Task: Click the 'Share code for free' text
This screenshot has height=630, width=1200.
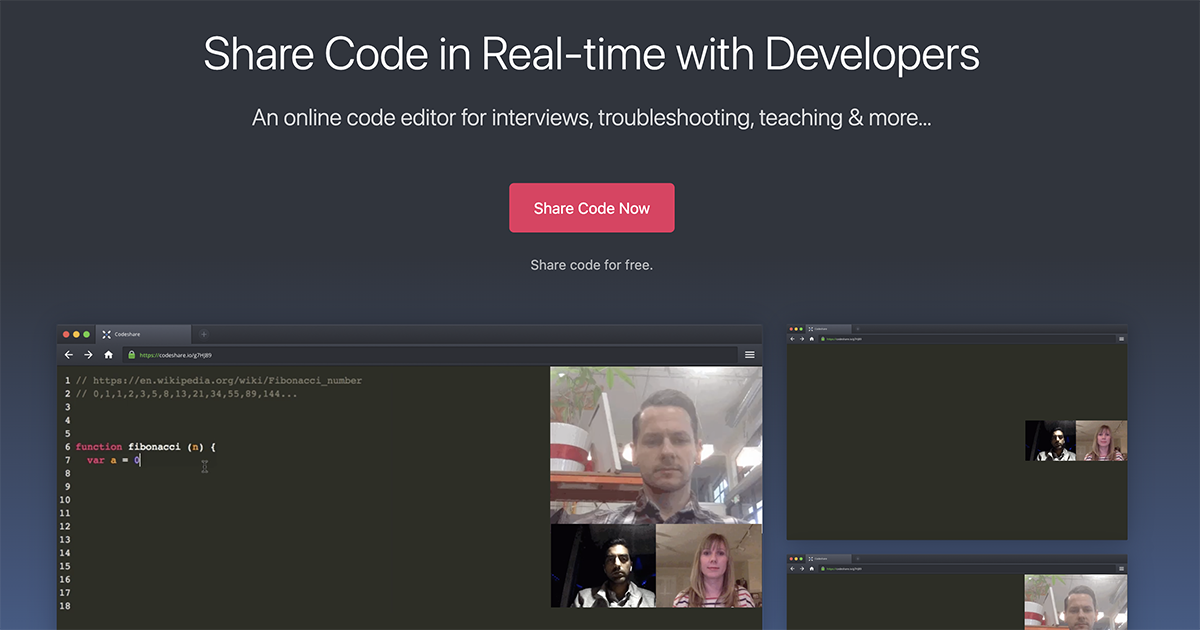Action: [x=591, y=264]
